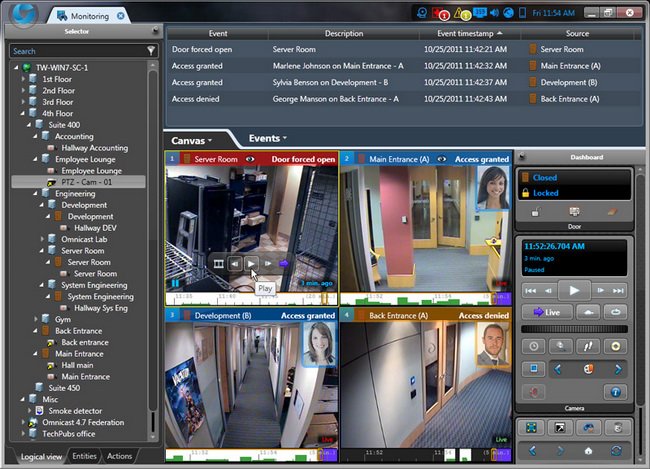Click the blue square snapshot icon in Dashboard

coord(534,369)
